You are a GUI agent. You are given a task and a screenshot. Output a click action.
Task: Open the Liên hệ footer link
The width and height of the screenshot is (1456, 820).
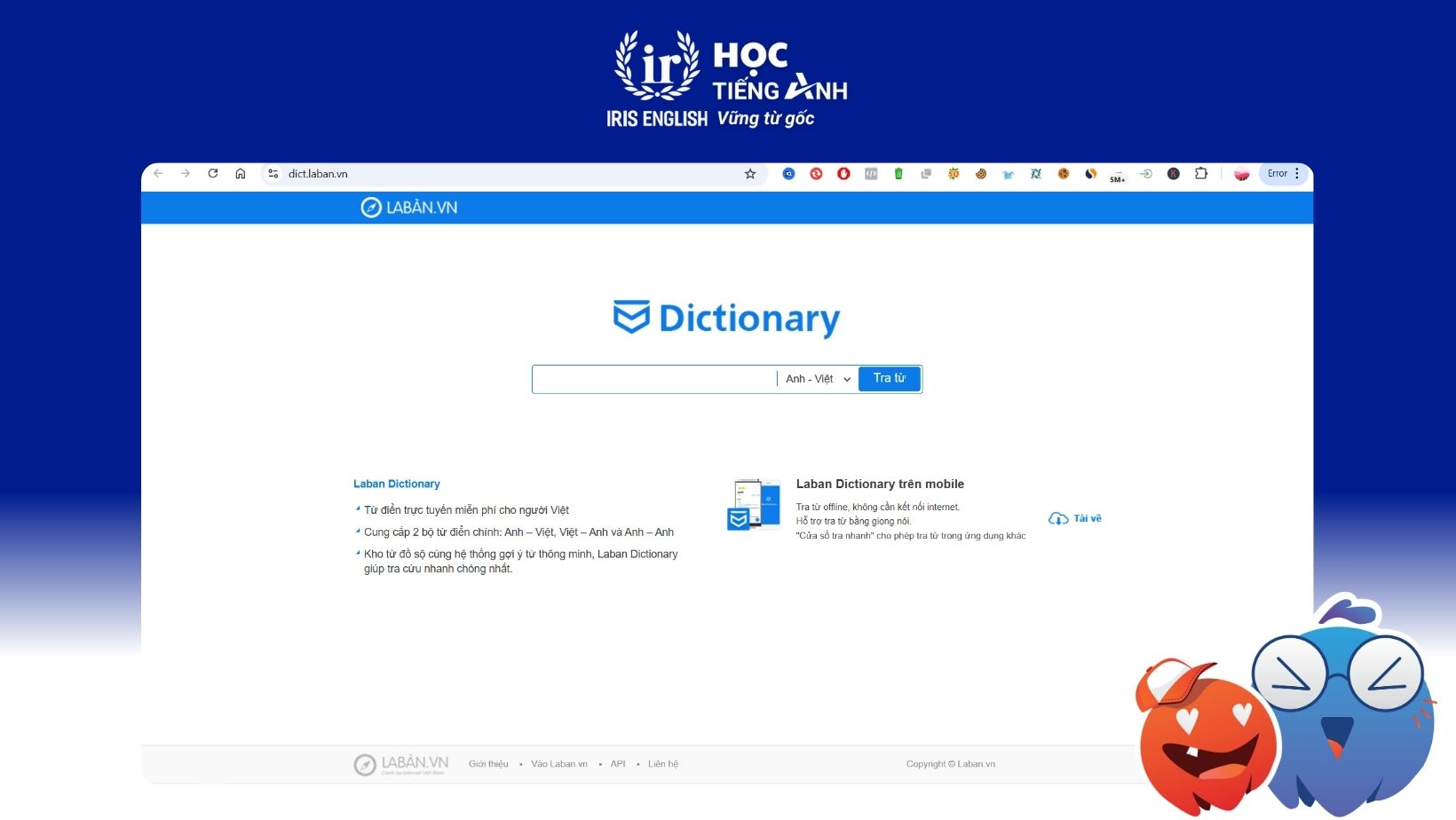coord(663,764)
